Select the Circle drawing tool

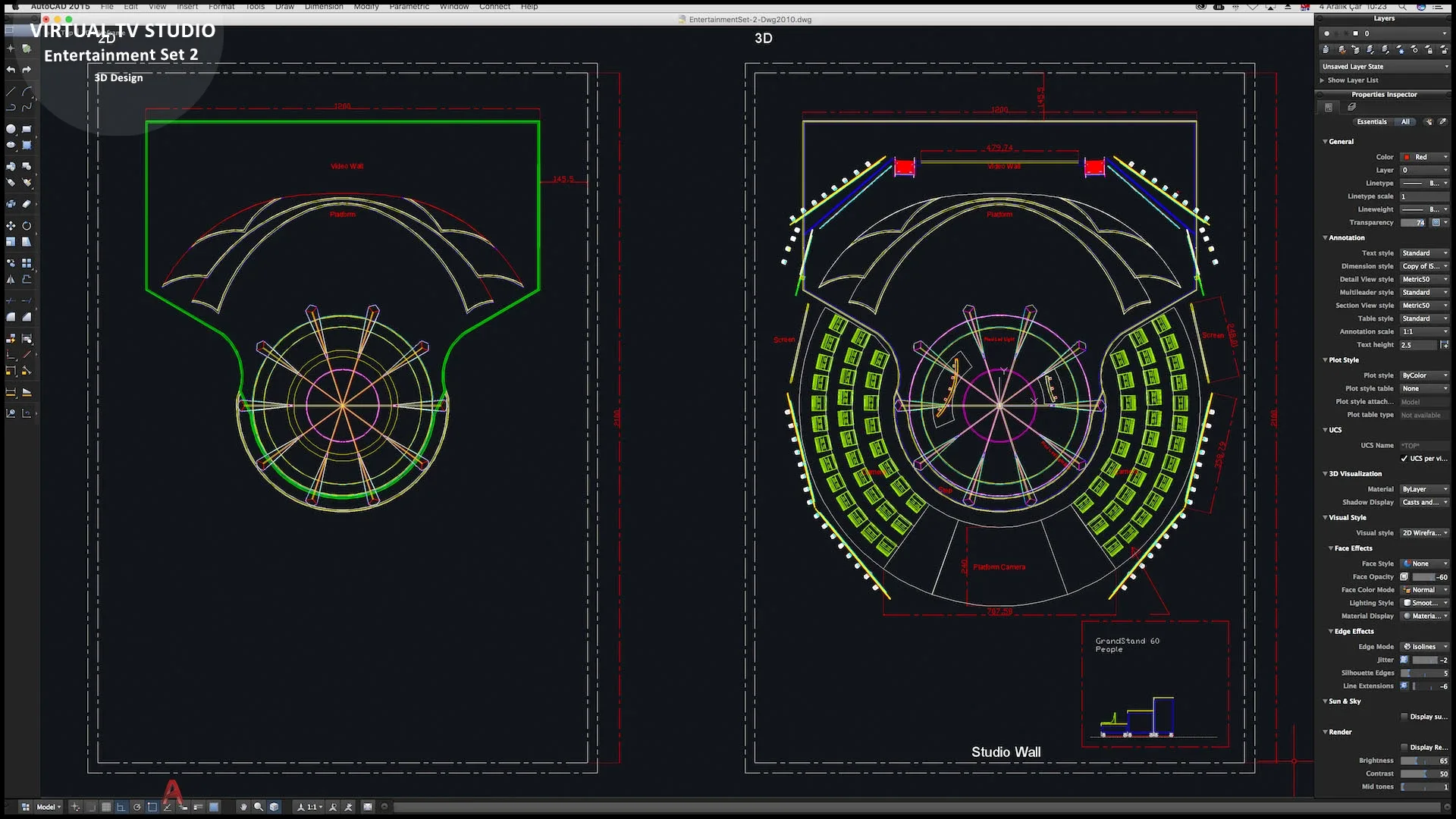tap(11, 129)
